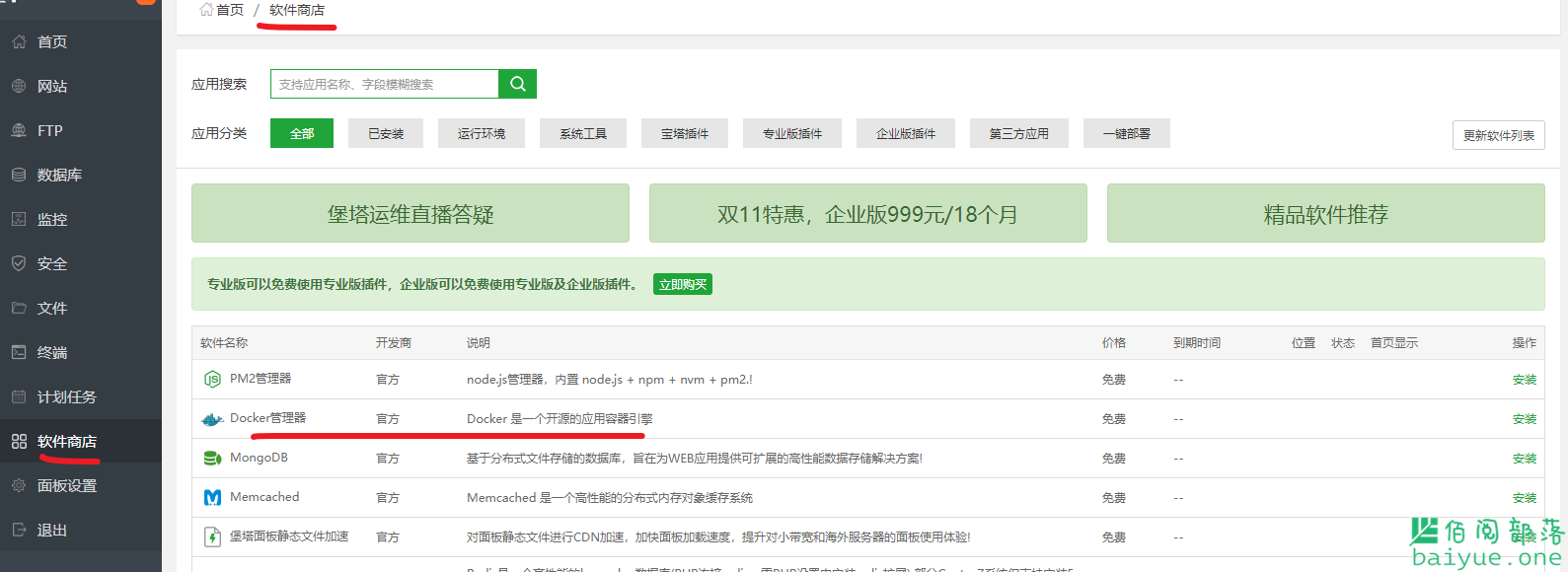Click the PM2 manager Node.js icon

click(x=212, y=380)
